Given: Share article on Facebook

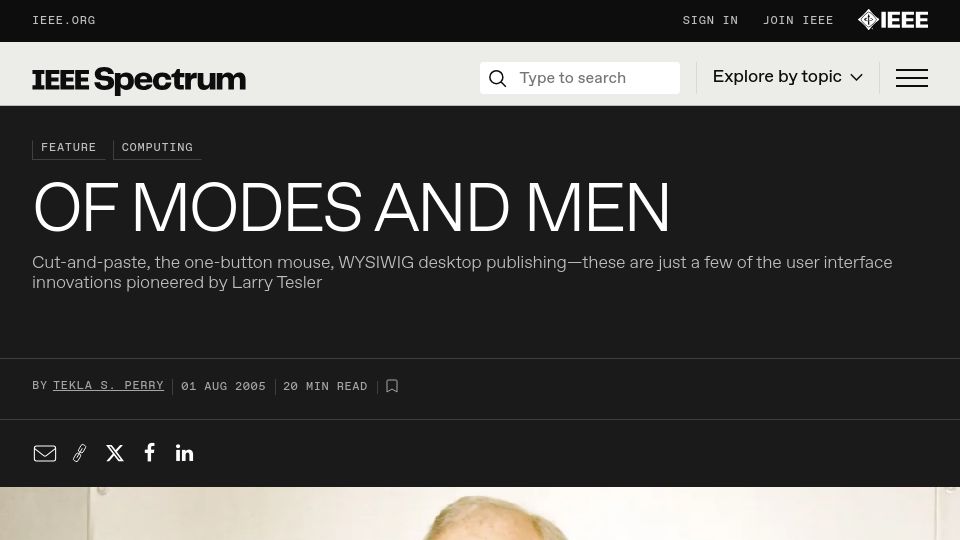Looking at the screenshot, I should tap(149, 452).
